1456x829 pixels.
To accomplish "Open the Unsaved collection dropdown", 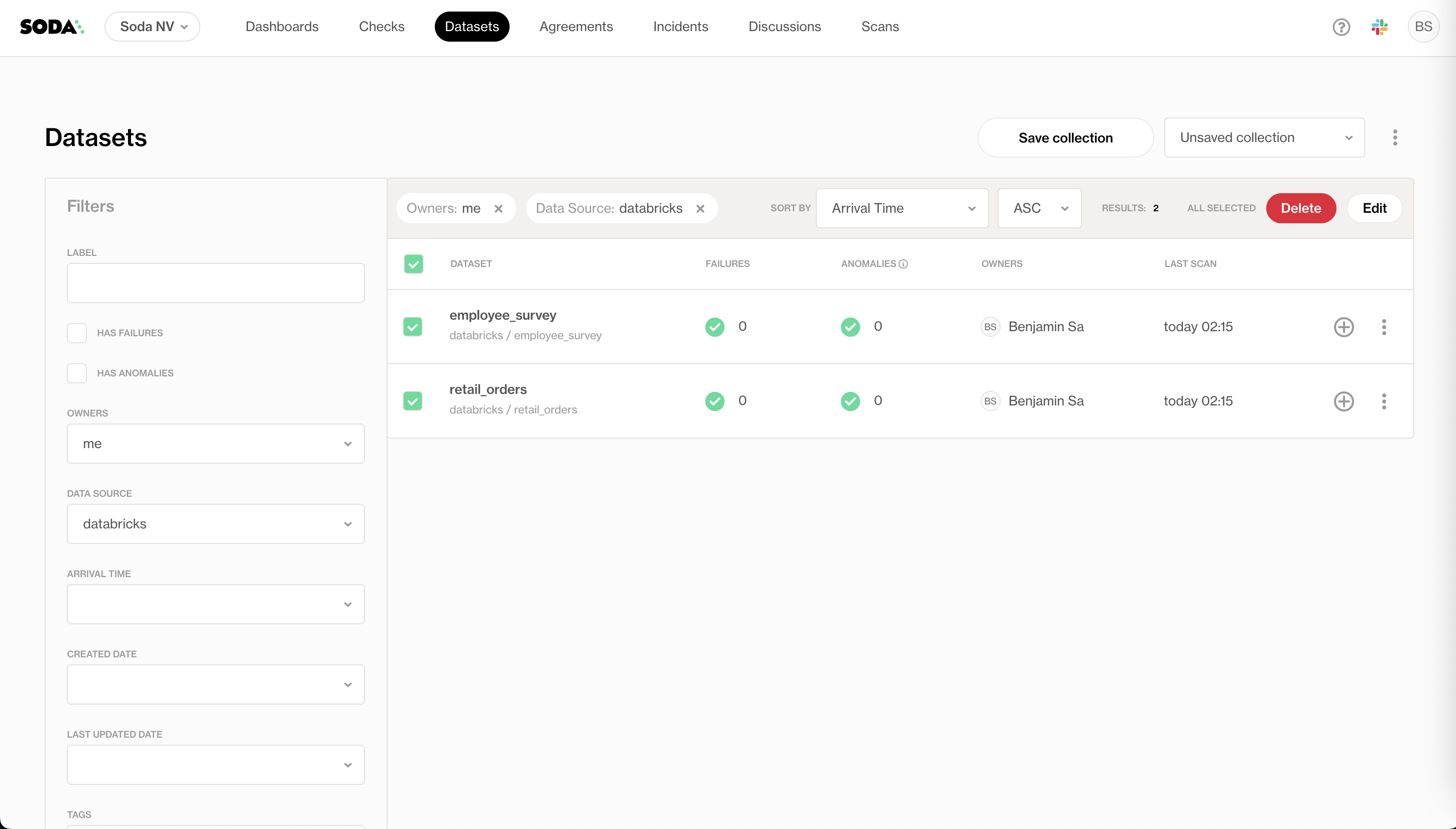I will click(1264, 137).
